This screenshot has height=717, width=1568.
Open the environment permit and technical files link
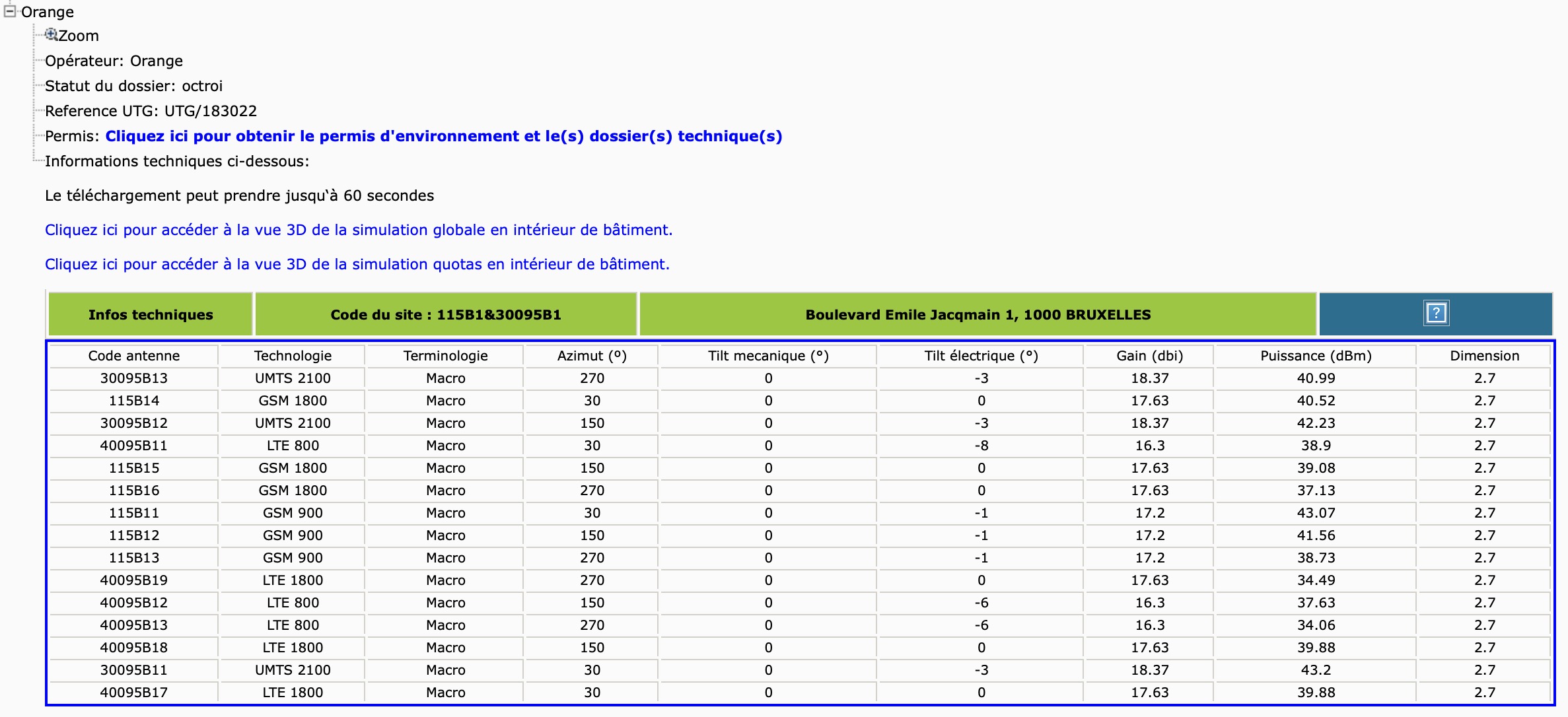click(x=443, y=136)
